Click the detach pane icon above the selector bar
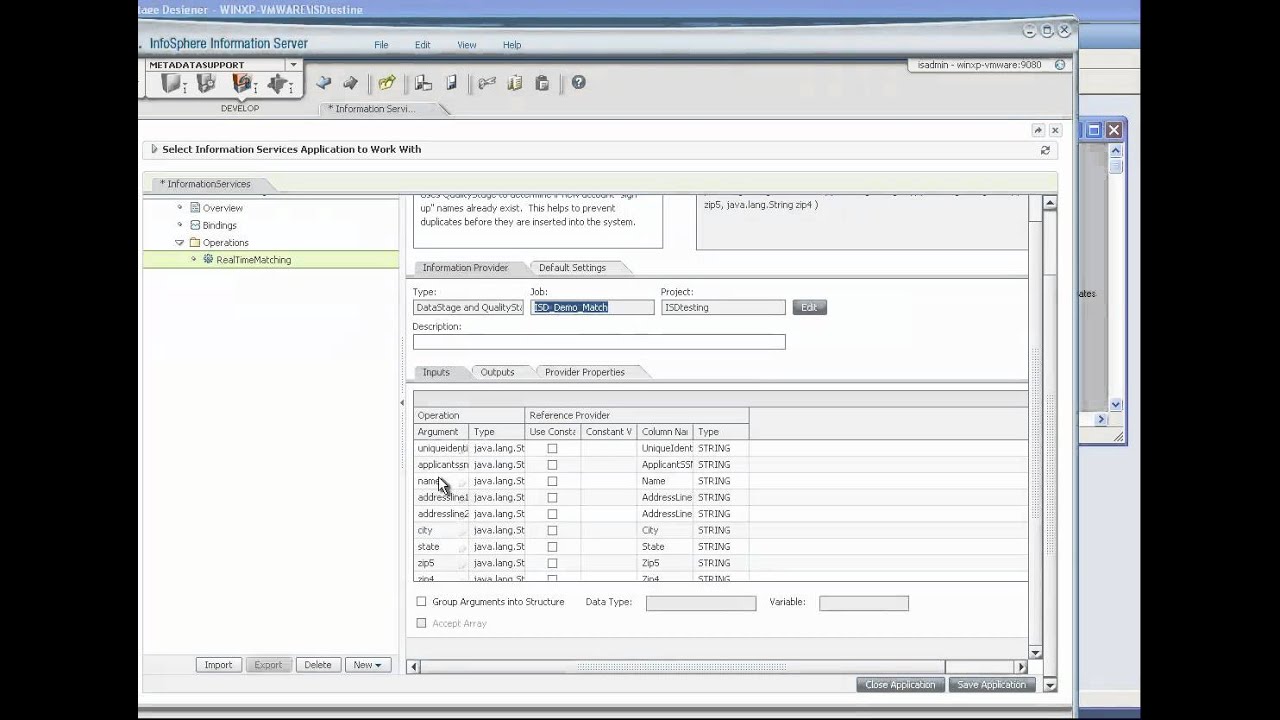The image size is (1280, 720). (1038, 130)
